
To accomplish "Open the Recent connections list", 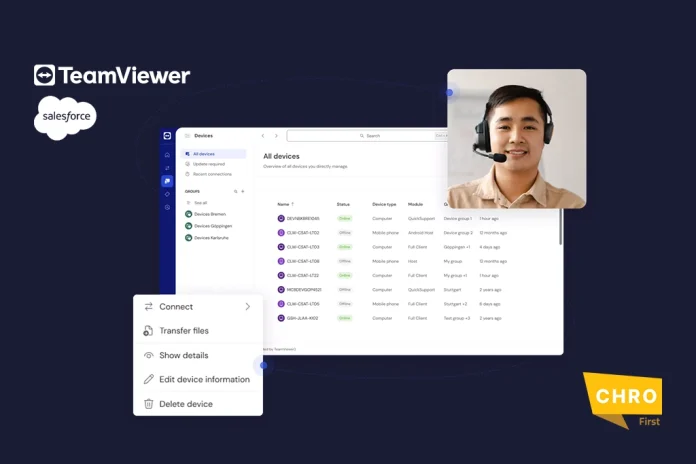I will click(x=212, y=174).
